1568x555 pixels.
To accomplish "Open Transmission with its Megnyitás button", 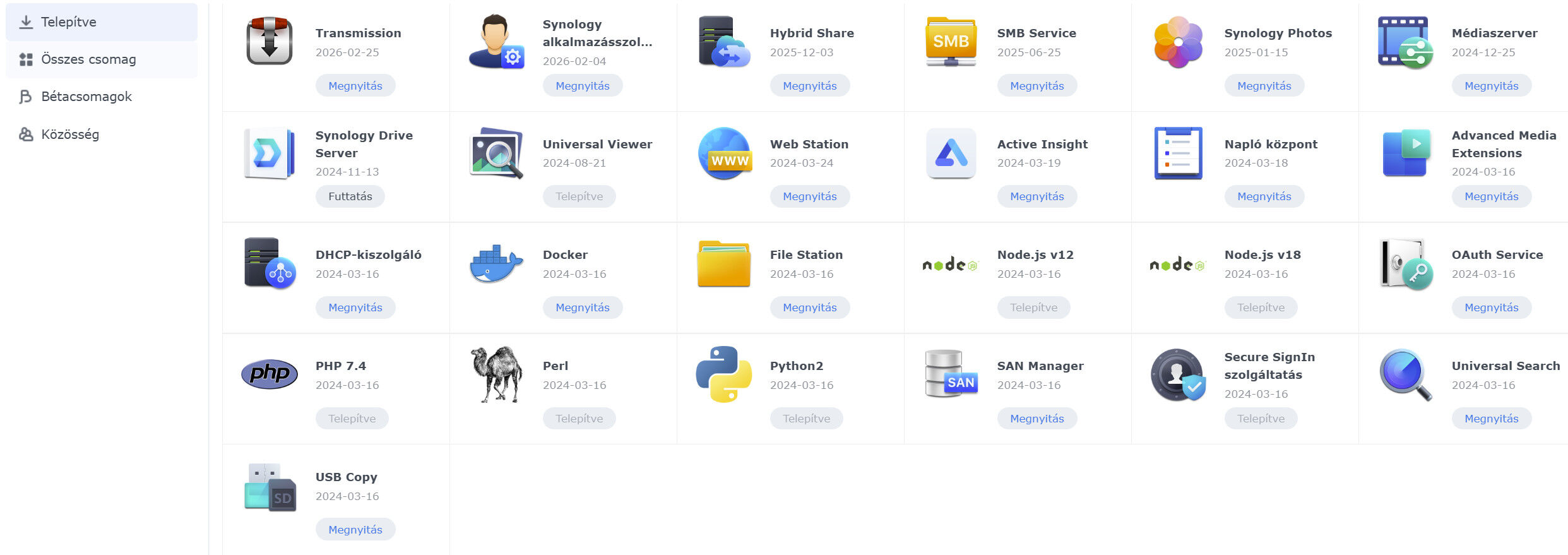I will pos(355,86).
